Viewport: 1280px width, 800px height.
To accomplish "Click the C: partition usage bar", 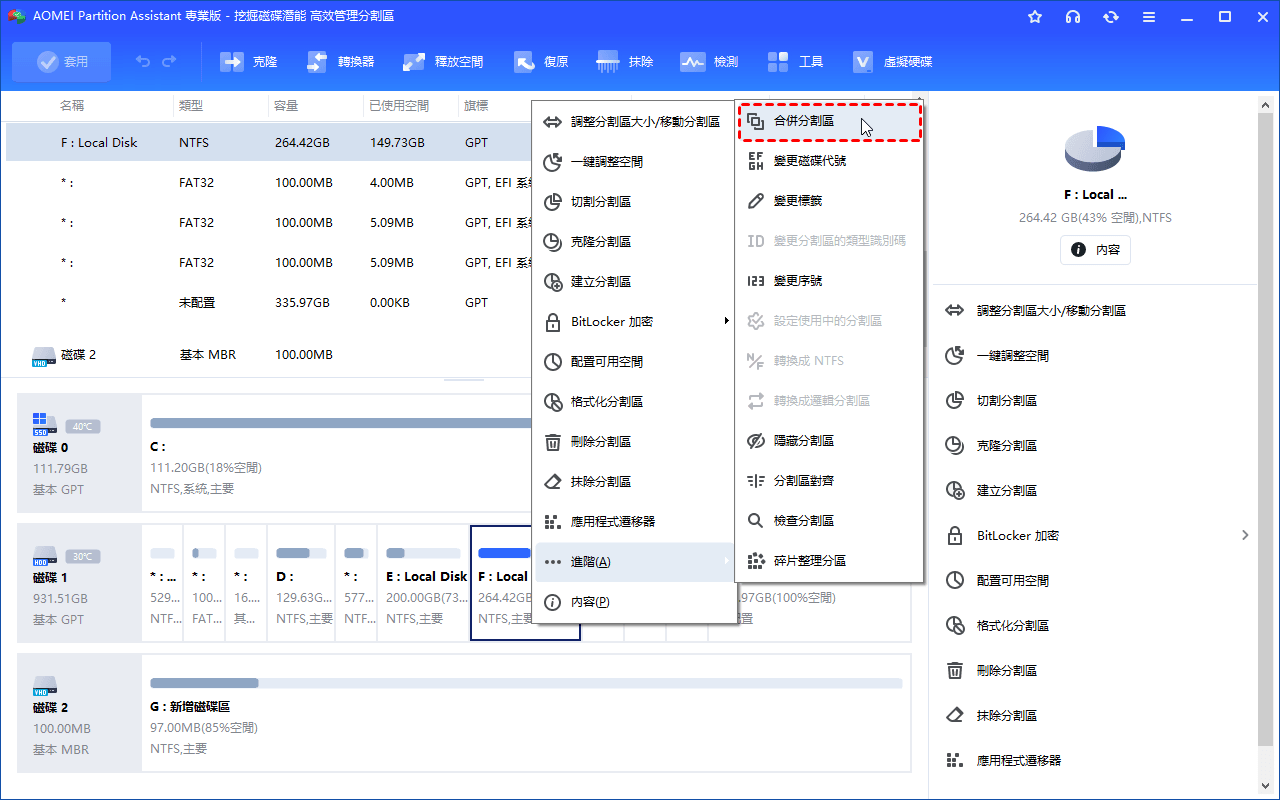I will coord(340,423).
